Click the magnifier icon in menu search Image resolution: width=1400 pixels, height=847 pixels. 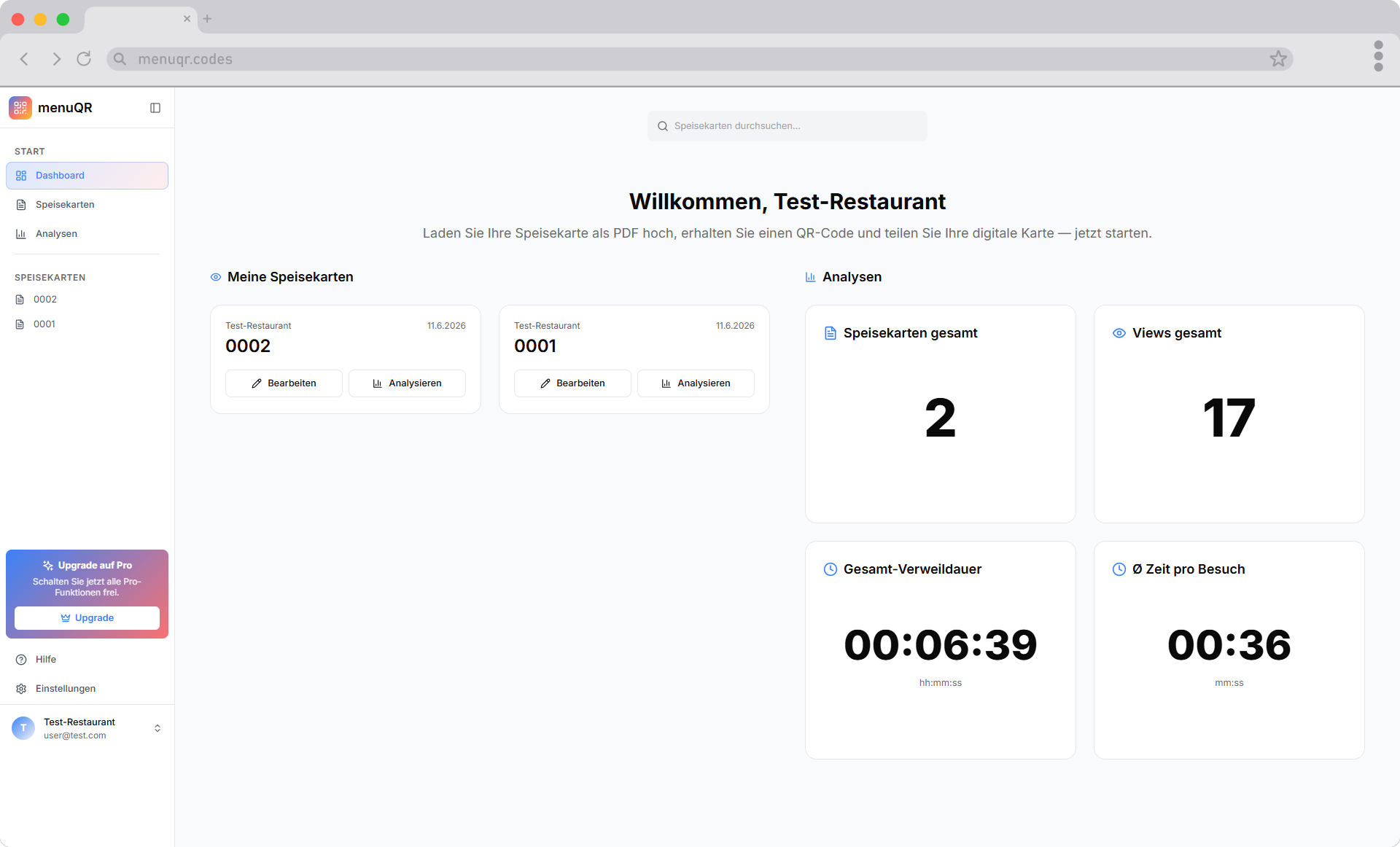click(x=663, y=126)
